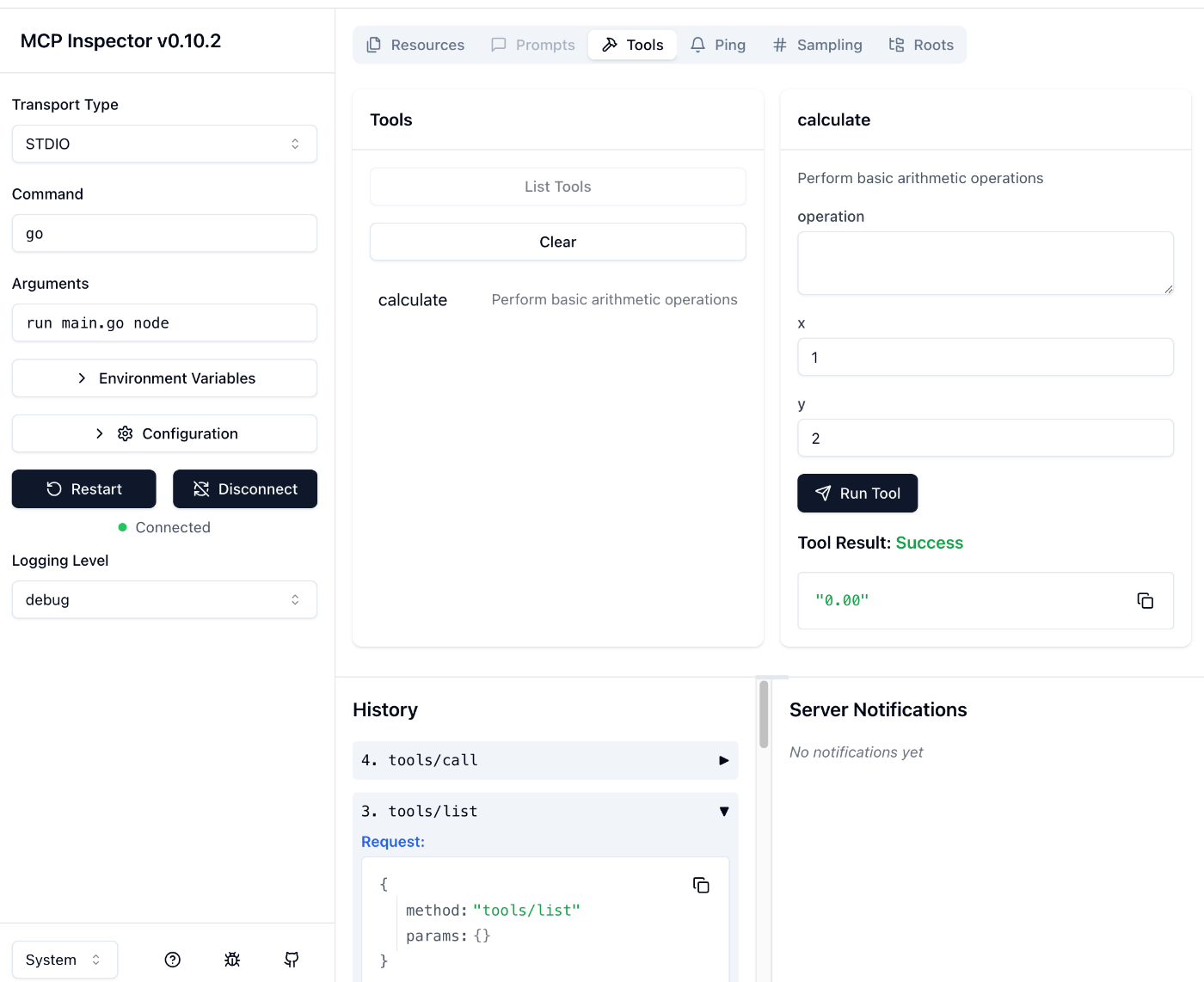Viewport: 1204px width, 982px height.
Task: Select the Tools tab
Action: [x=632, y=45]
